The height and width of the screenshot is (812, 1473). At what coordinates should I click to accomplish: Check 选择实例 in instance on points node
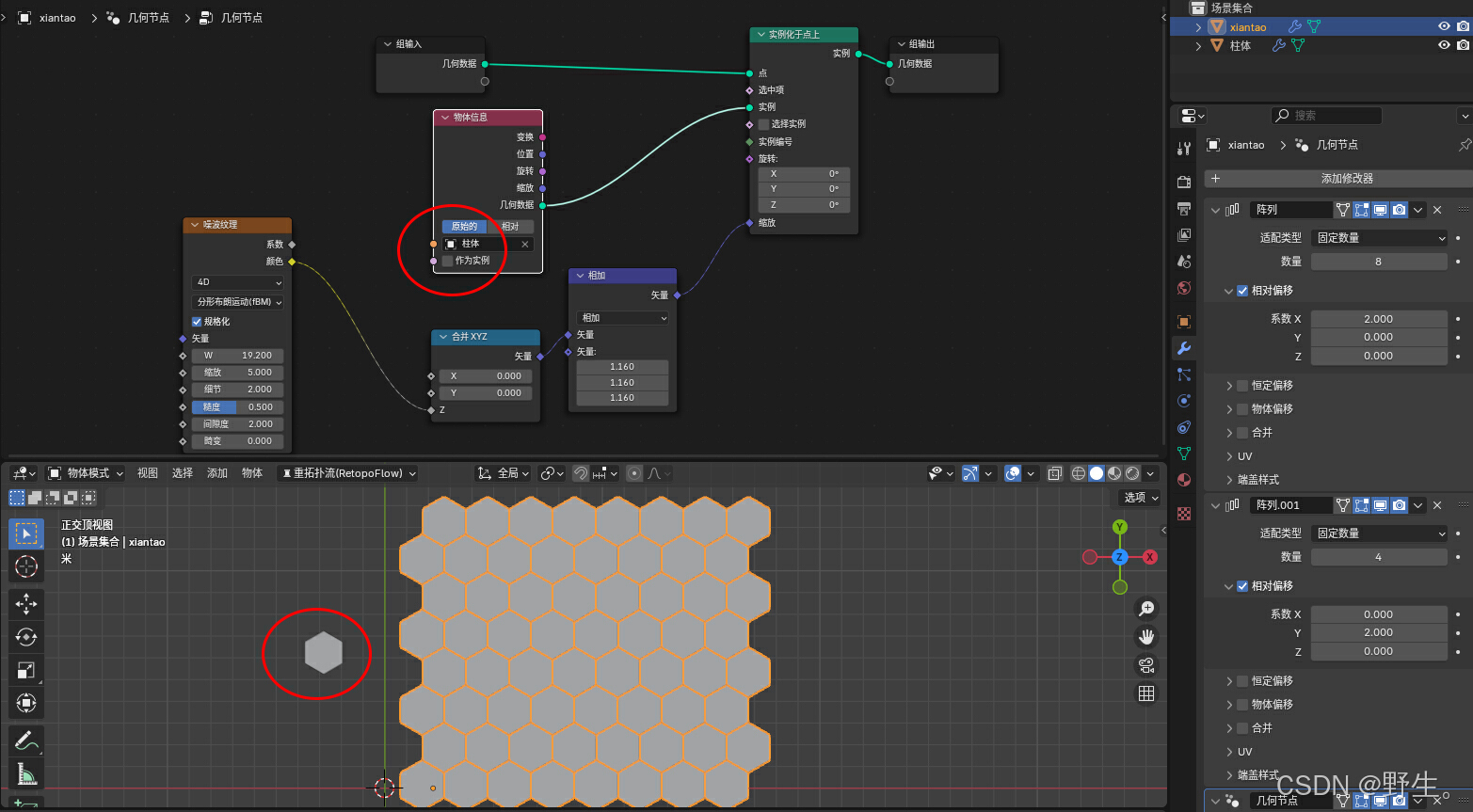click(x=764, y=124)
